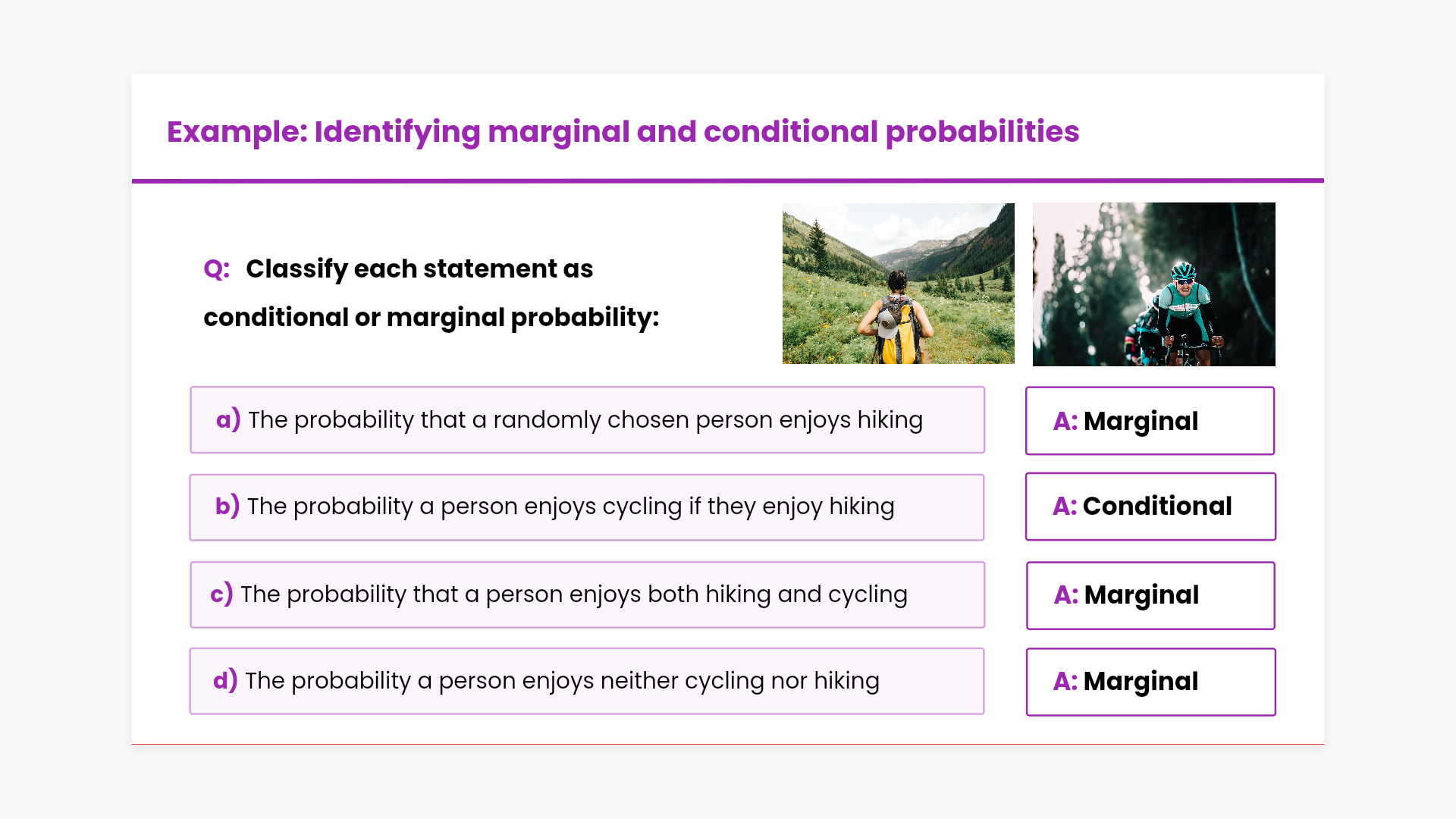Click the purple 'b)' statement label
Screen dimensions: 1456x819
[227, 506]
